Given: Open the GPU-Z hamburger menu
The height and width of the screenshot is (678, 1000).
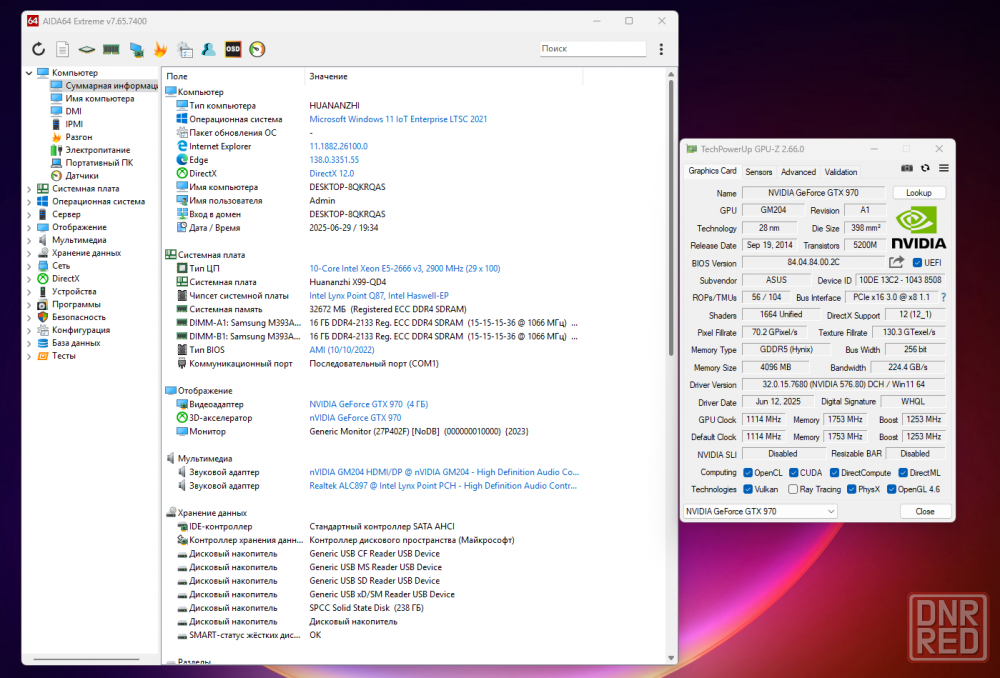Looking at the screenshot, I should pyautogui.click(x=944, y=168).
